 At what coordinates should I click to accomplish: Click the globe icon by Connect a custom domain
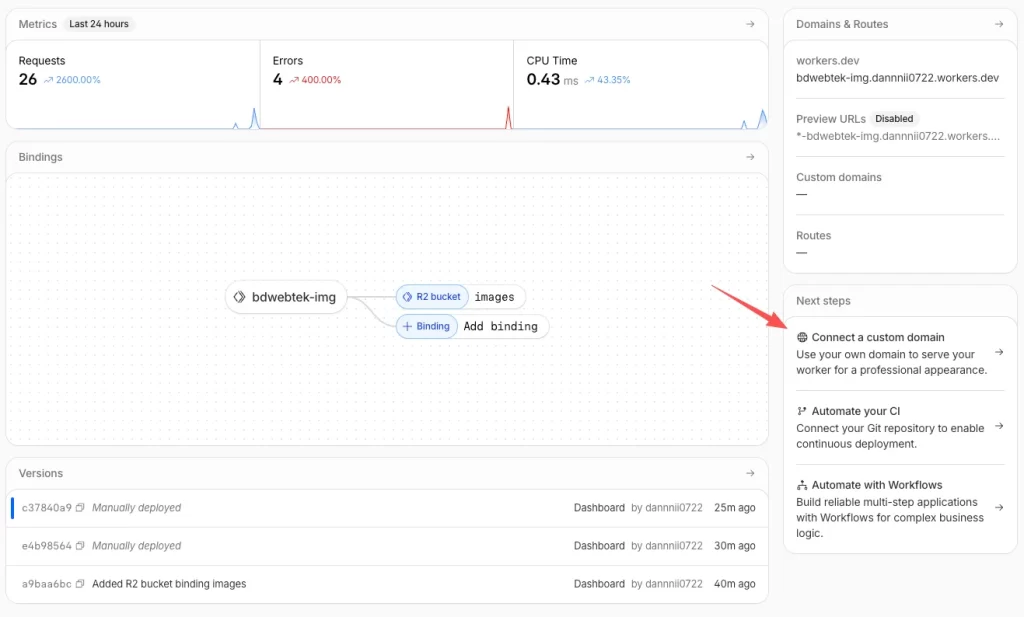[x=802, y=338]
